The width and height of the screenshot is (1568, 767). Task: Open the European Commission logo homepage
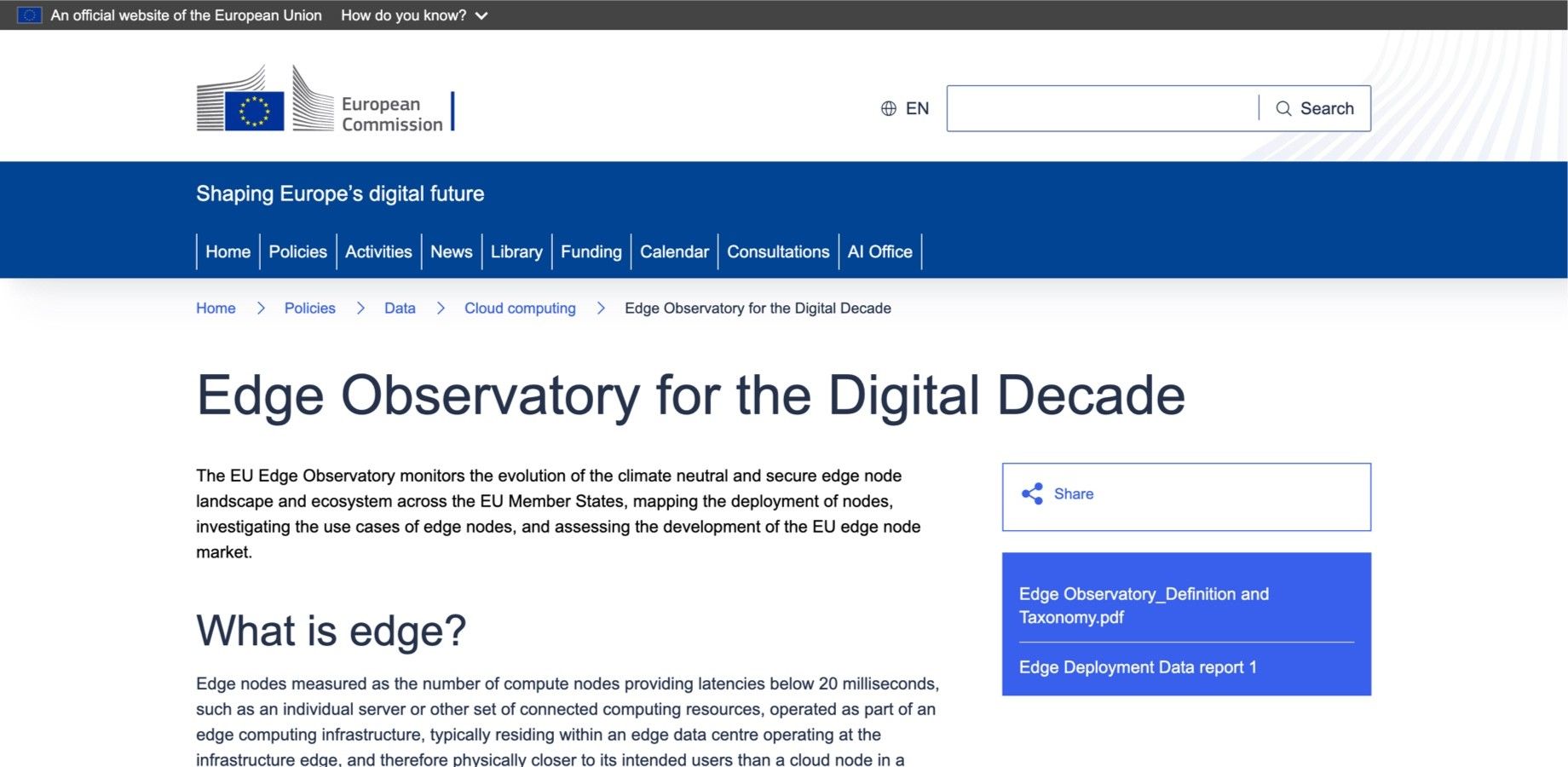pyautogui.click(x=325, y=100)
